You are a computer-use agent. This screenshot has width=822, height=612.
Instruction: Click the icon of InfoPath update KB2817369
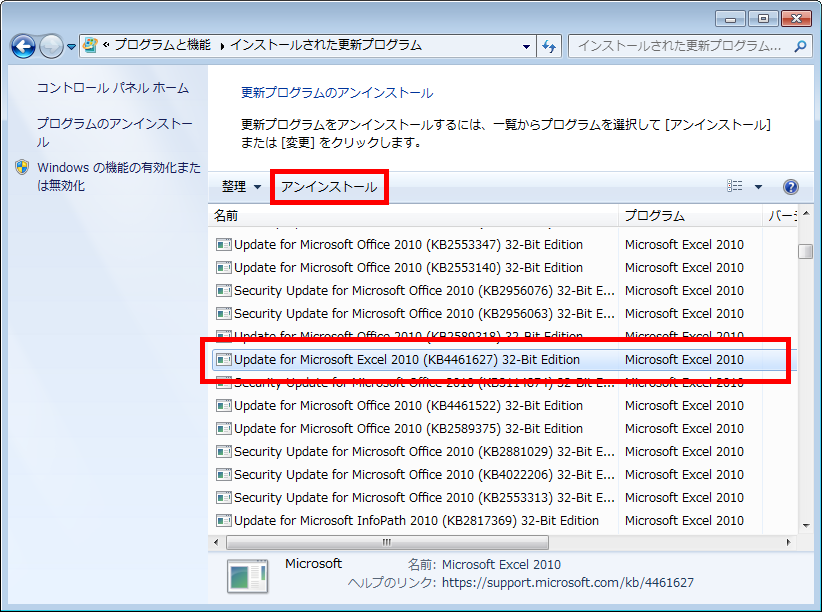[x=224, y=521]
